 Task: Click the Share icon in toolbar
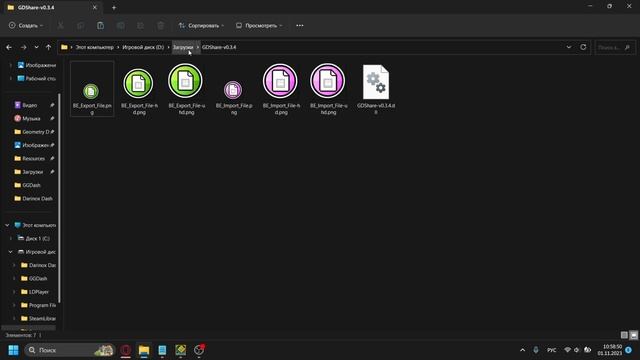point(140,25)
